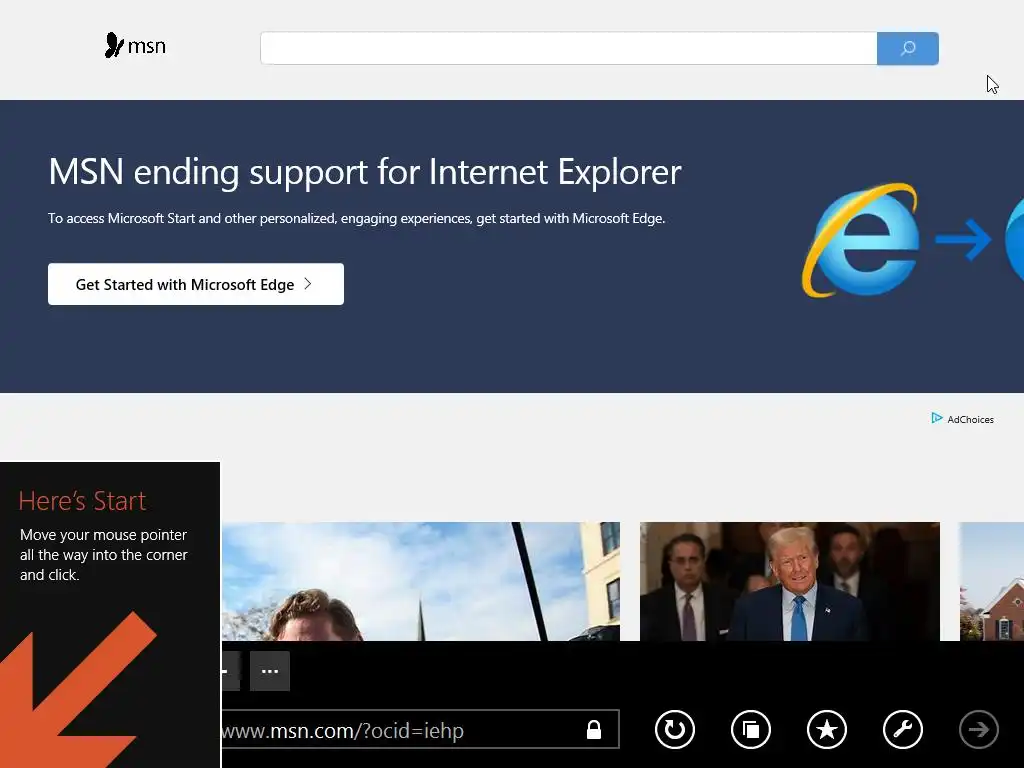The height and width of the screenshot is (768, 1024).
Task: Open the Trump news story thumbnail
Action: click(790, 581)
